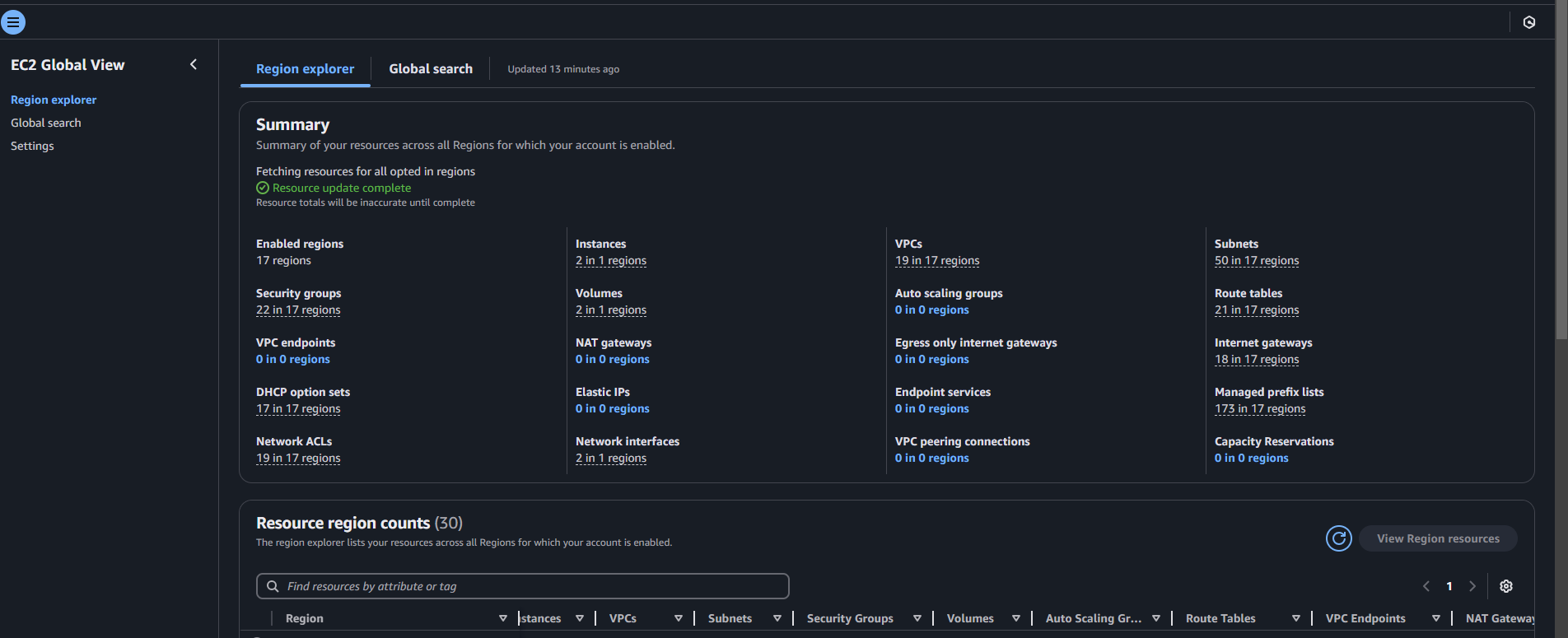Open Managed prefix lists '173 in 17 regions'
1568x638 pixels.
(1260, 408)
